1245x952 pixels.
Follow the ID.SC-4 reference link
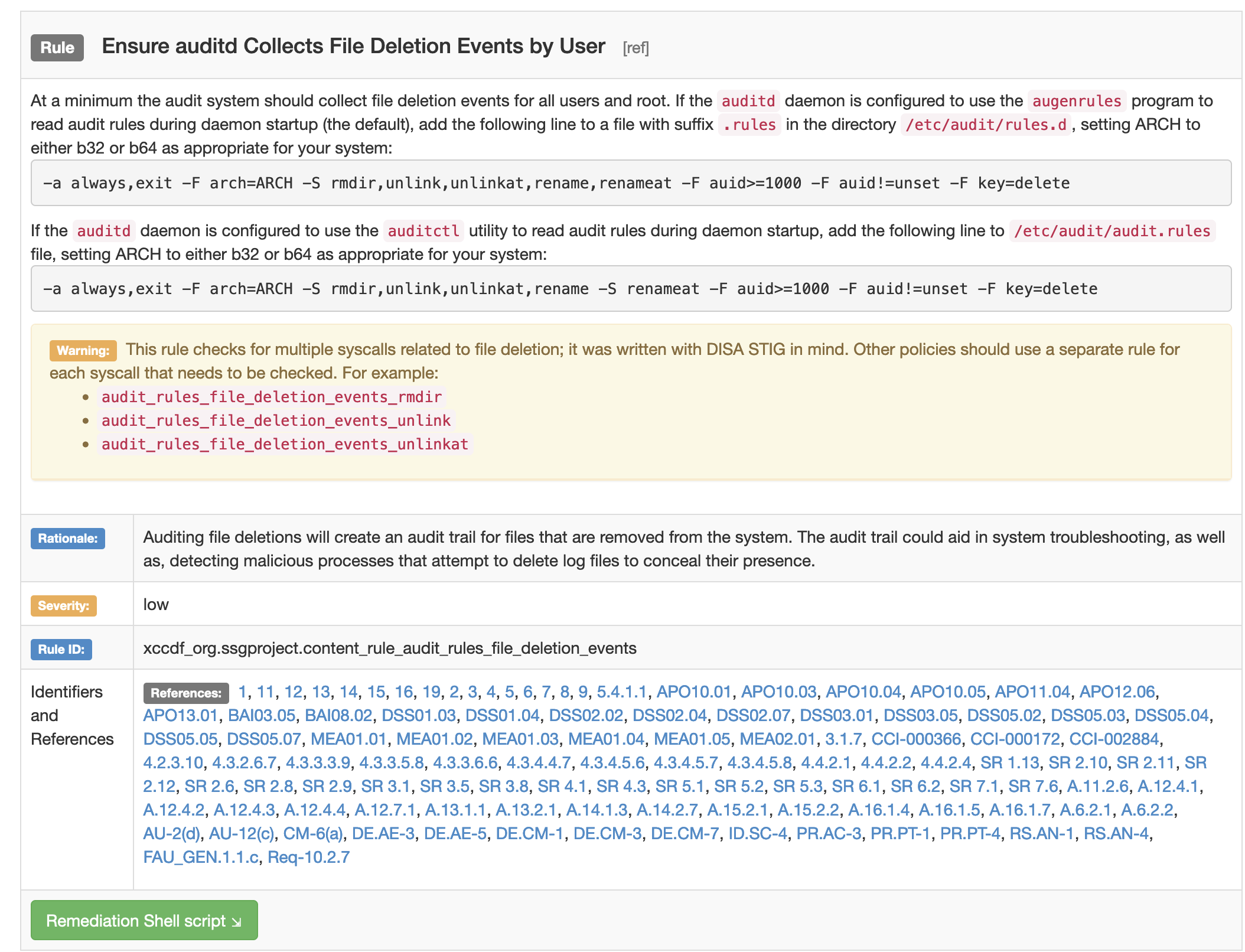(x=758, y=833)
